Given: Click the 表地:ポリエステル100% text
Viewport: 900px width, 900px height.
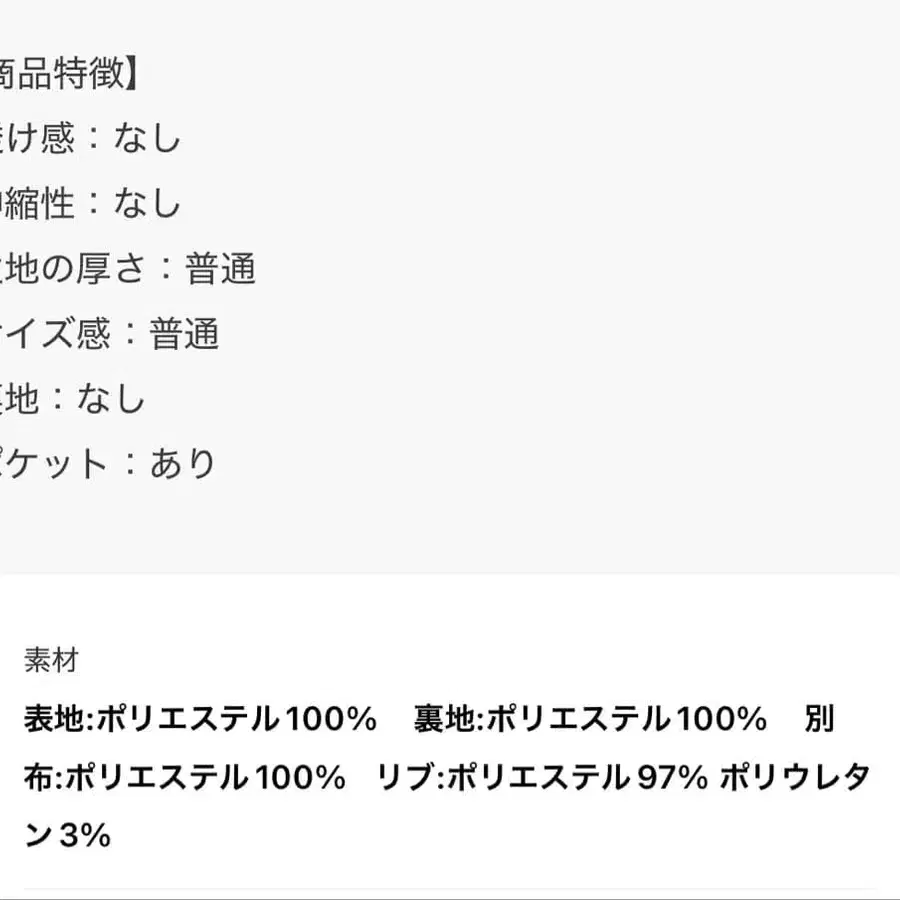Looking at the screenshot, I should tap(200, 719).
